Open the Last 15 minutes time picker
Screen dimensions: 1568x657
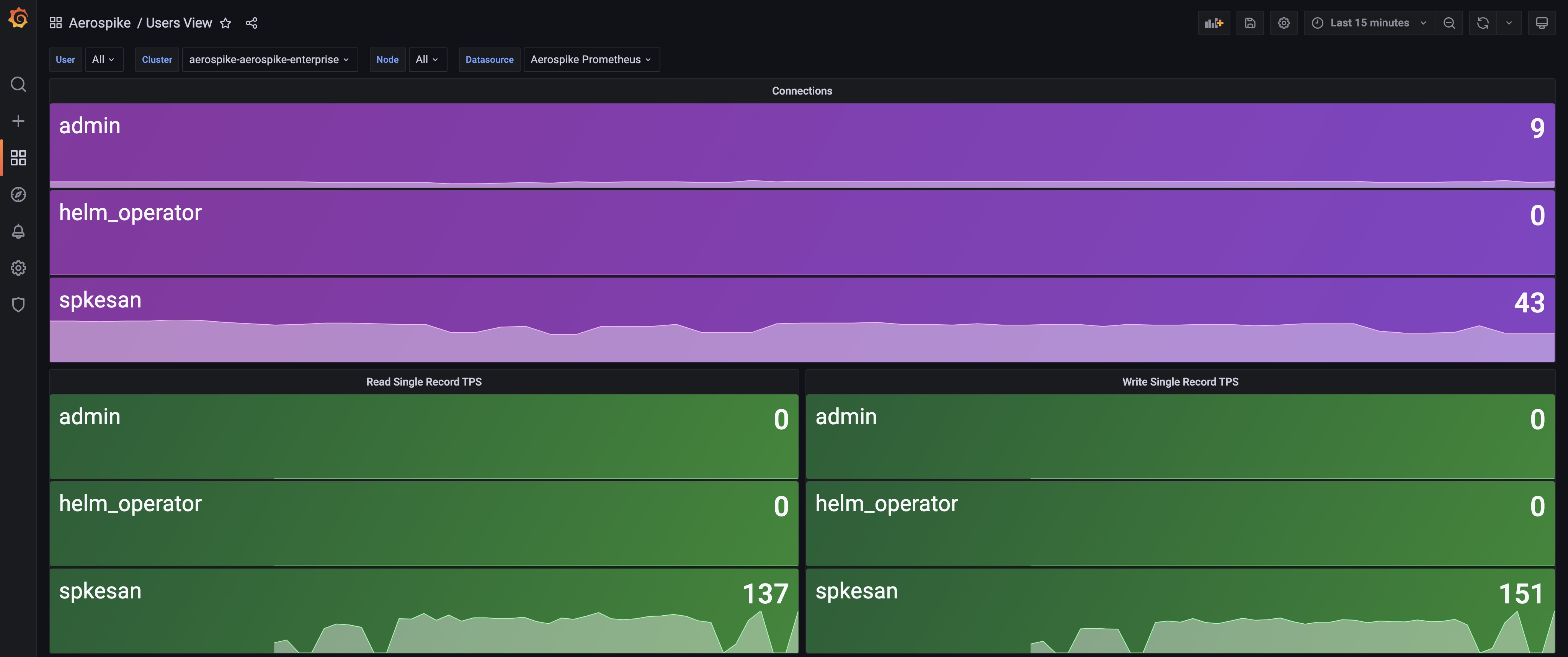[1370, 23]
